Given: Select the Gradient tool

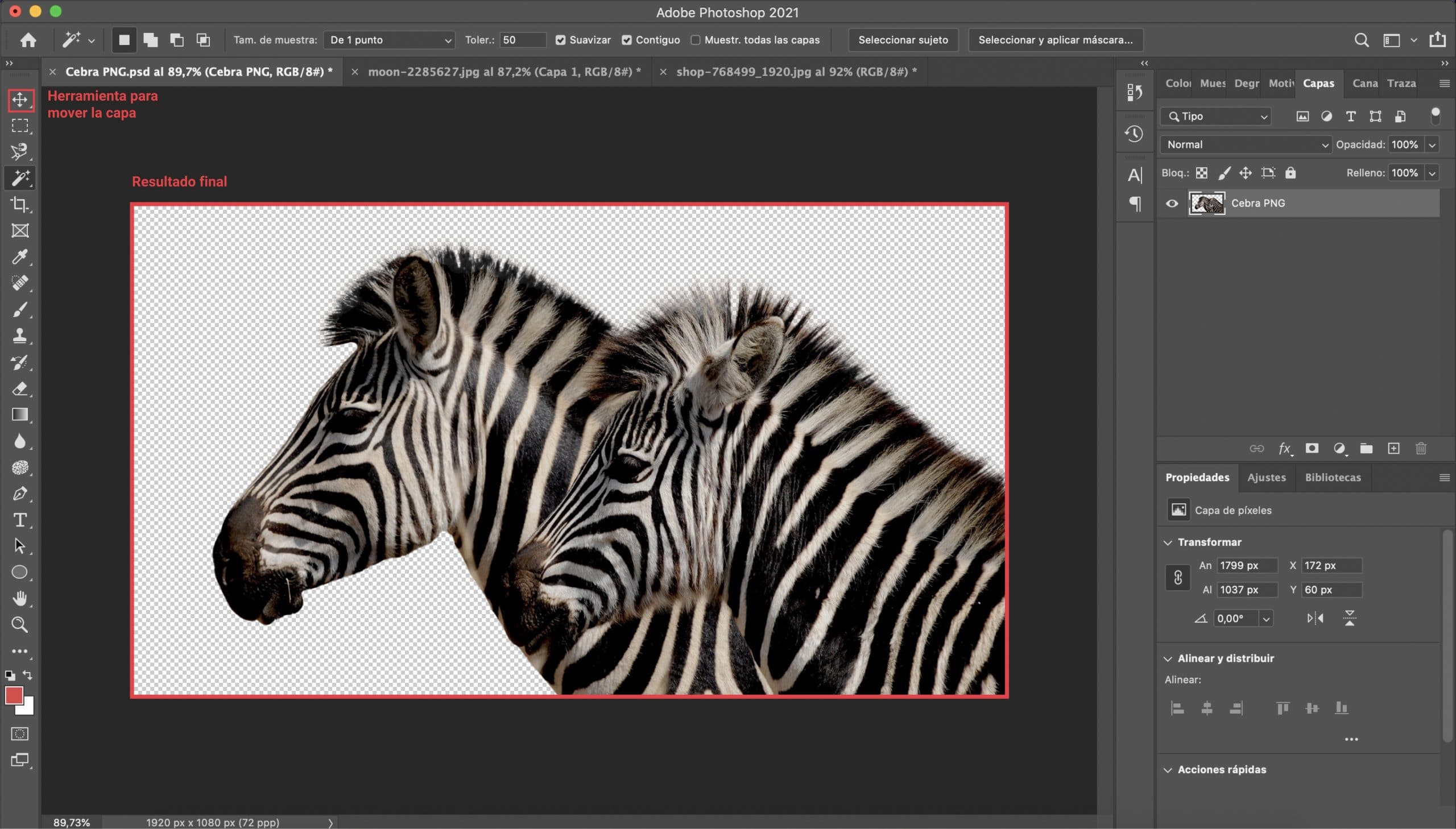Looking at the screenshot, I should [20, 414].
